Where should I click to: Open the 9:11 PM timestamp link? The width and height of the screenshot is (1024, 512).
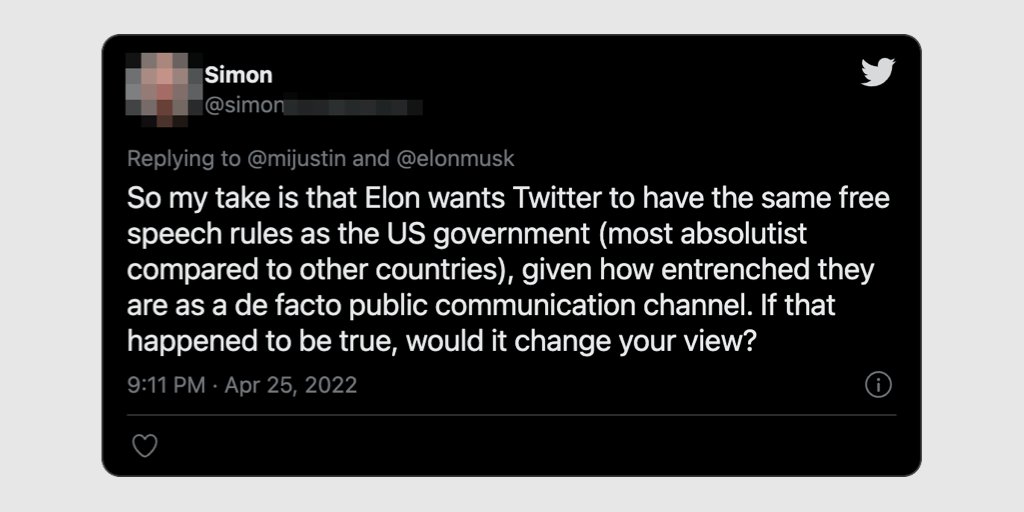click(165, 385)
